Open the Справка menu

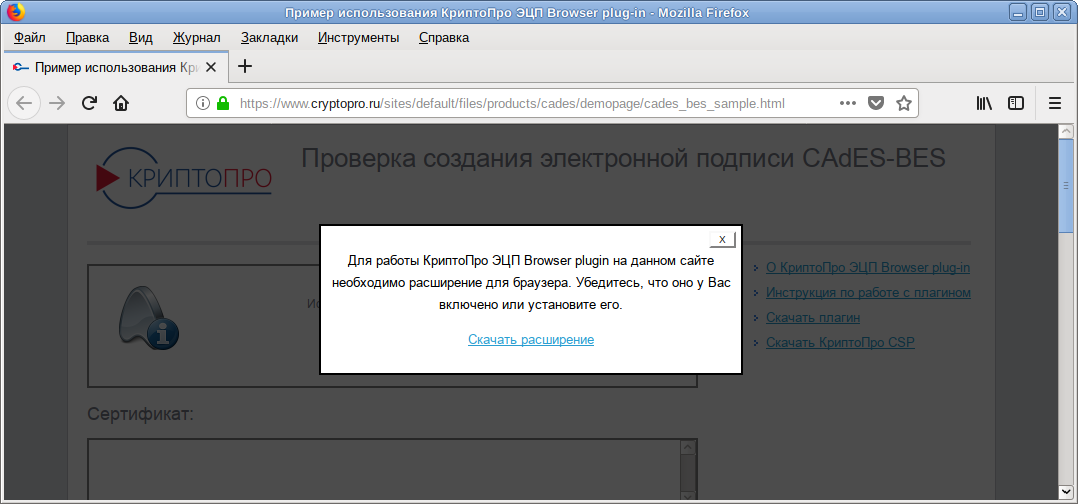pos(444,38)
